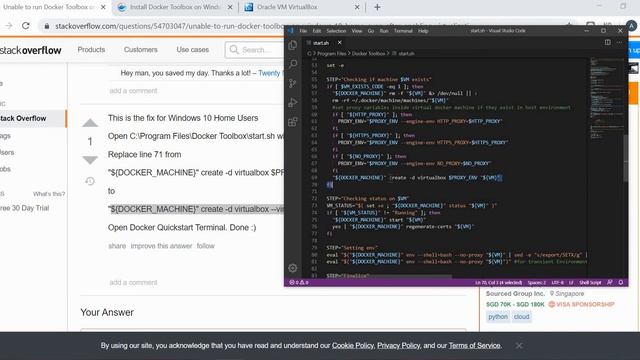This screenshot has height=360, width=640.
Task: Open Run and Debug view in VS Code
Action: click(x=293, y=102)
